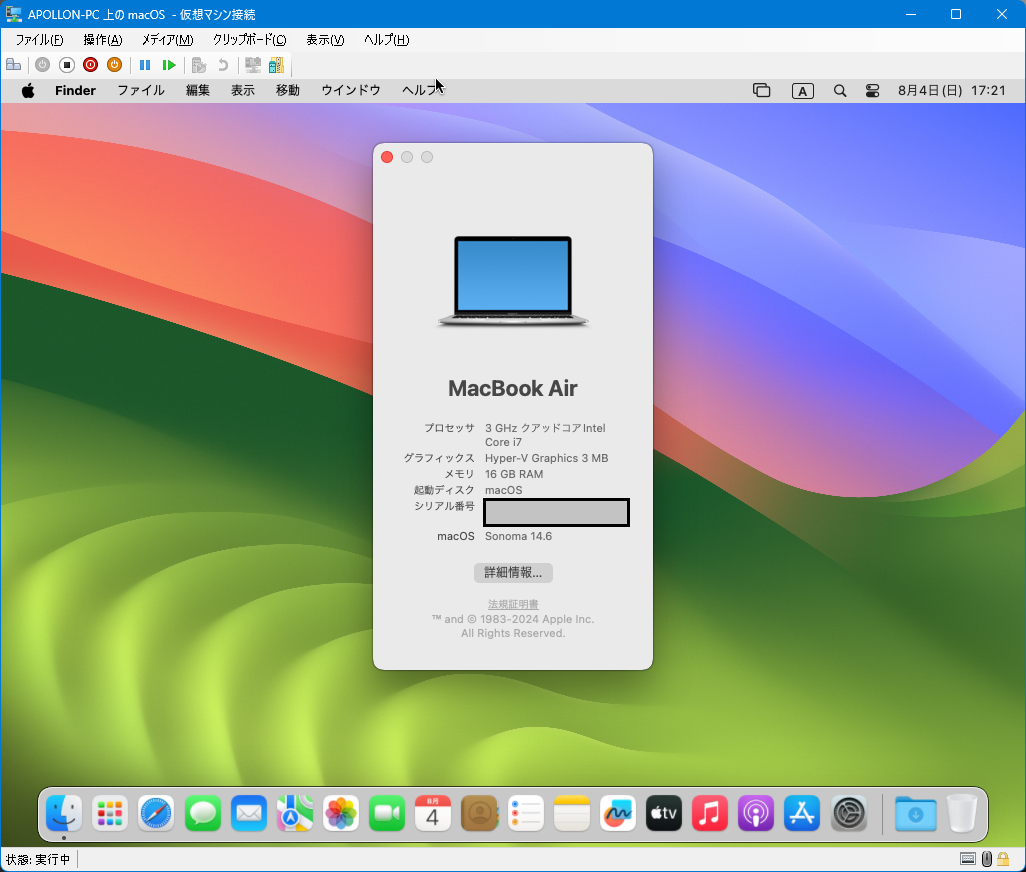Turn off the VM with stop icon
The width and height of the screenshot is (1026, 872).
(x=67, y=65)
